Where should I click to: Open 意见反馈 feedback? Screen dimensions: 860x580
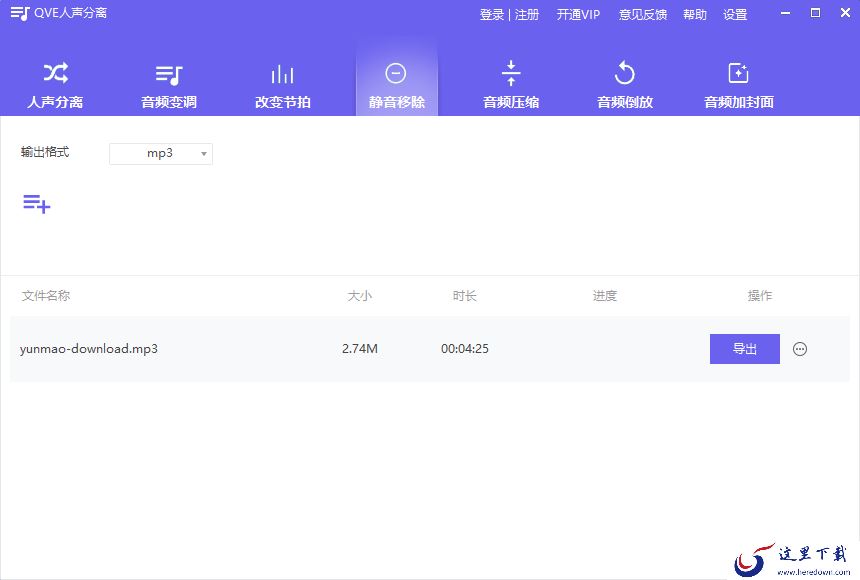643,15
